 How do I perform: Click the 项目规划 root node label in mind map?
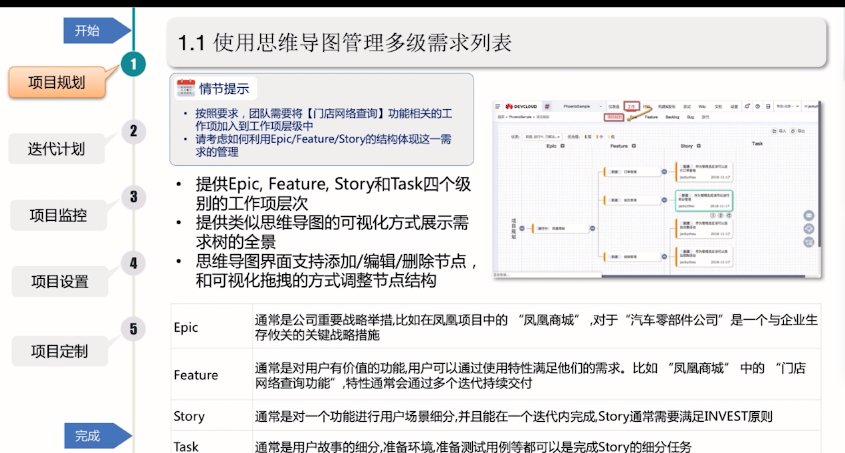point(514,228)
